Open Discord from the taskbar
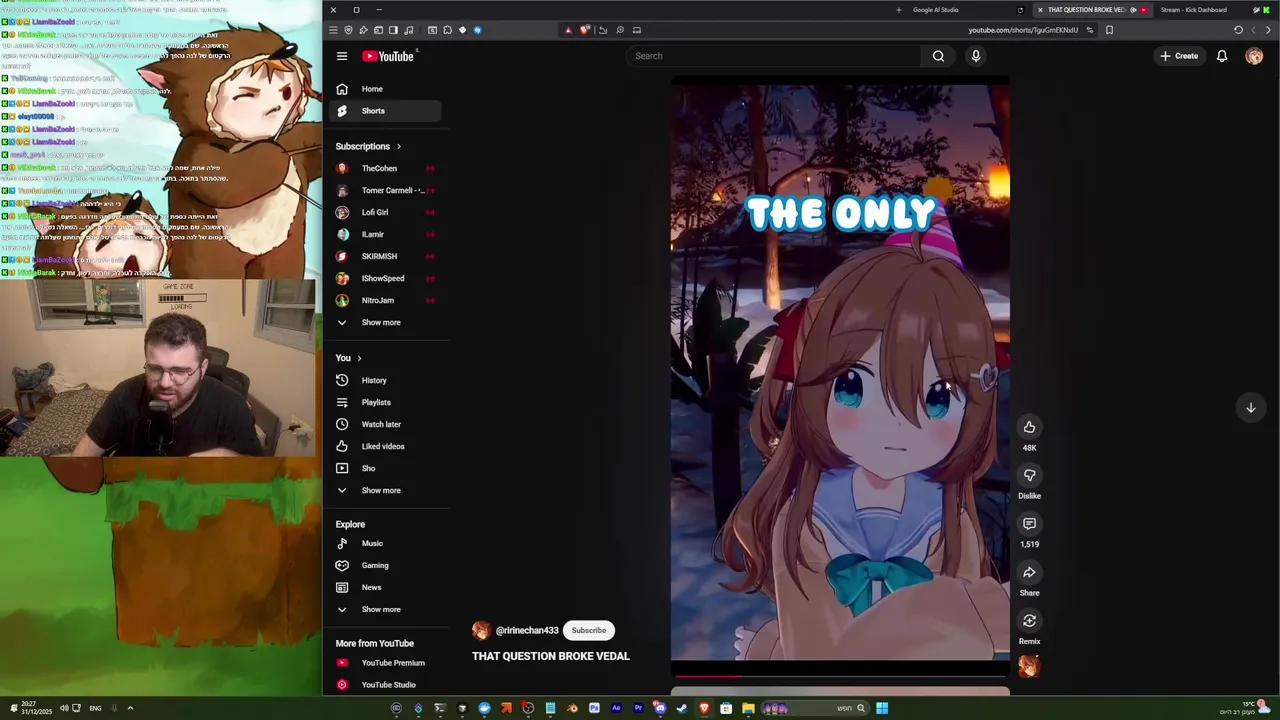This screenshot has width=1280, height=720. click(659, 708)
